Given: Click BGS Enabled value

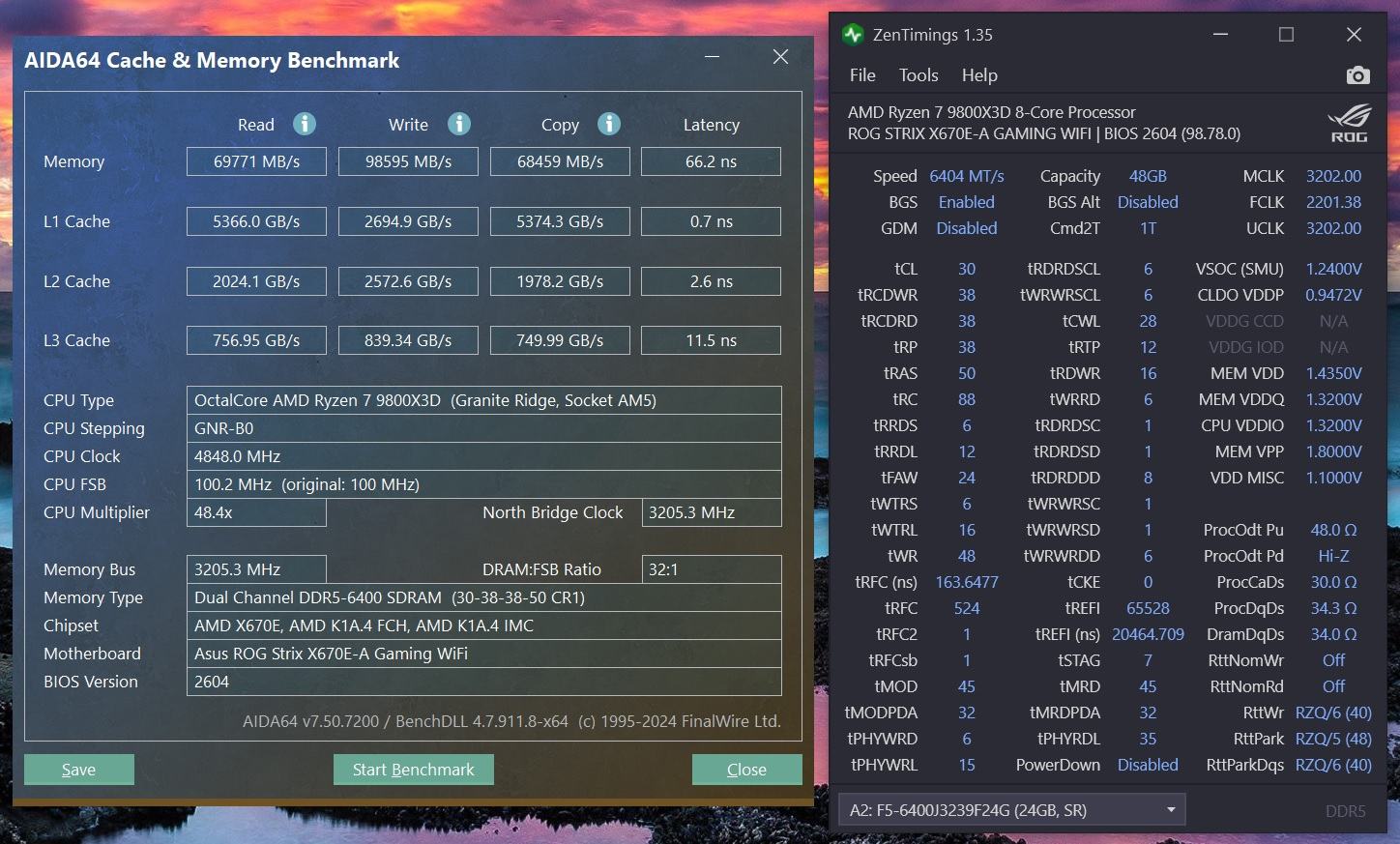Looking at the screenshot, I should [967, 202].
